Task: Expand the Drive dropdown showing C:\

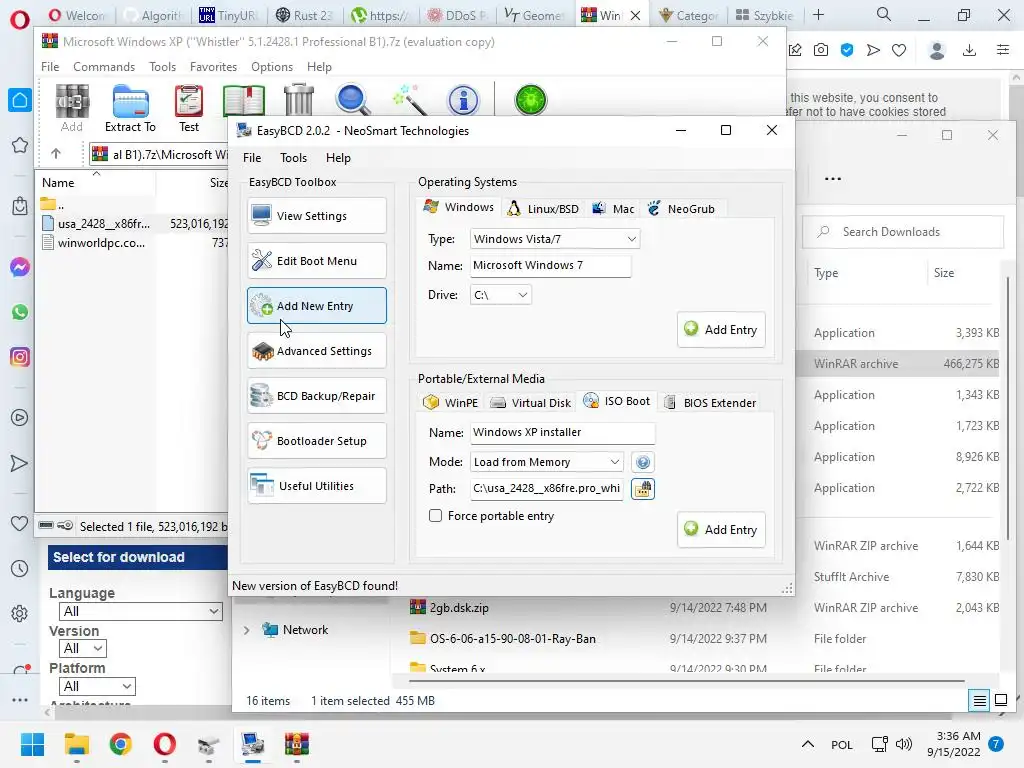Action: (500, 295)
